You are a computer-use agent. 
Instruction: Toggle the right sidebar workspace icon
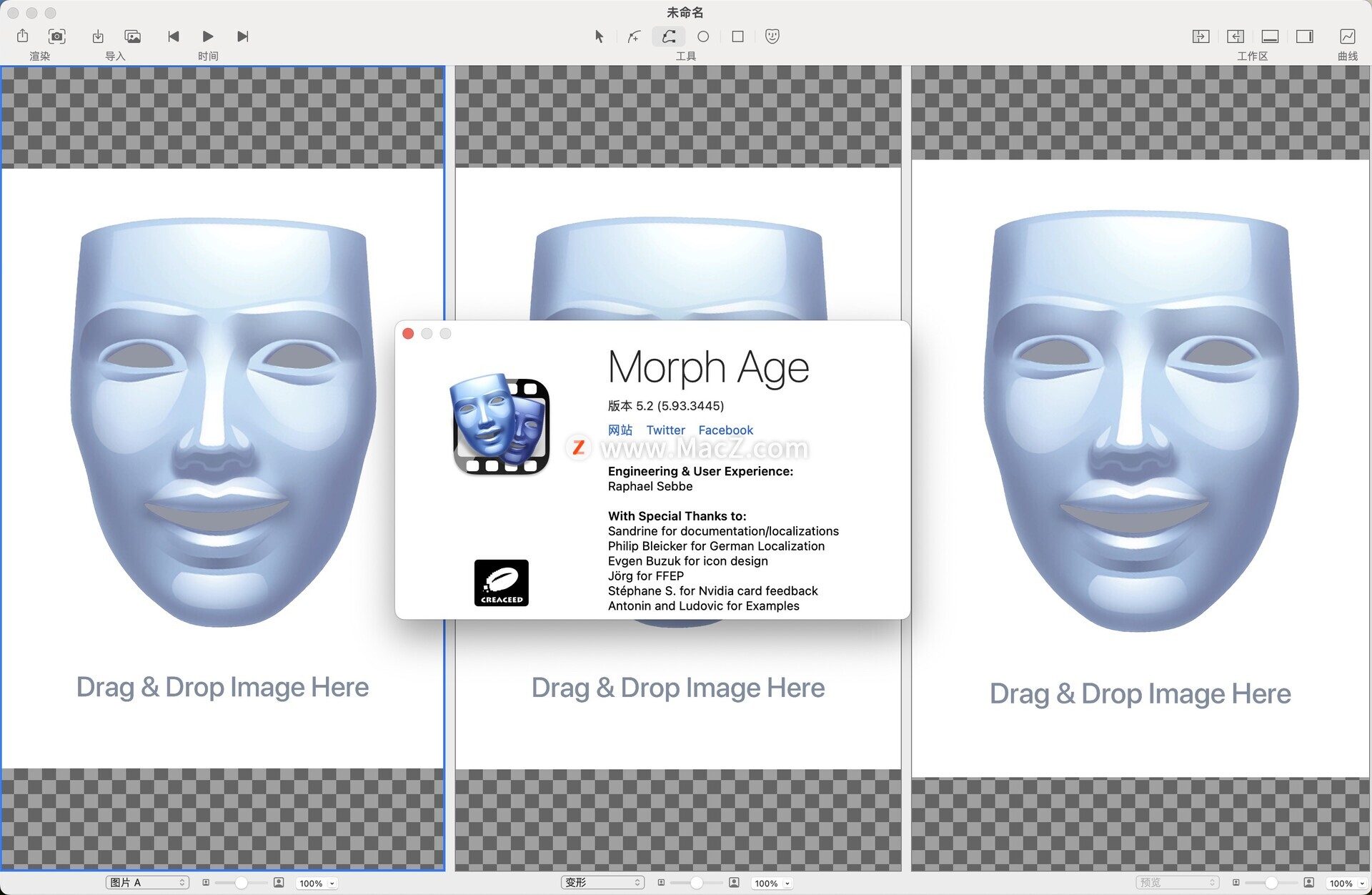1305,36
